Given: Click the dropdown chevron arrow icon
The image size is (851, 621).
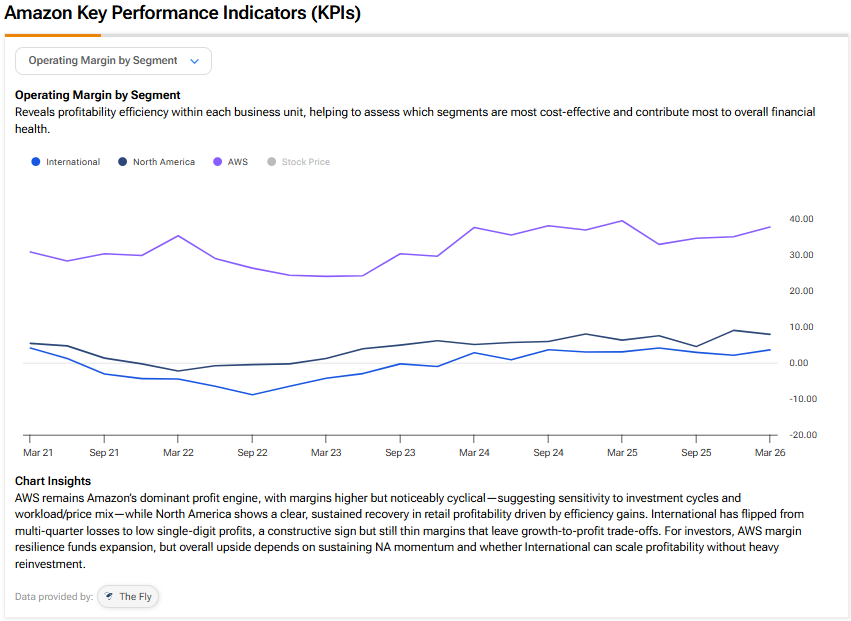Looking at the screenshot, I should coord(194,61).
